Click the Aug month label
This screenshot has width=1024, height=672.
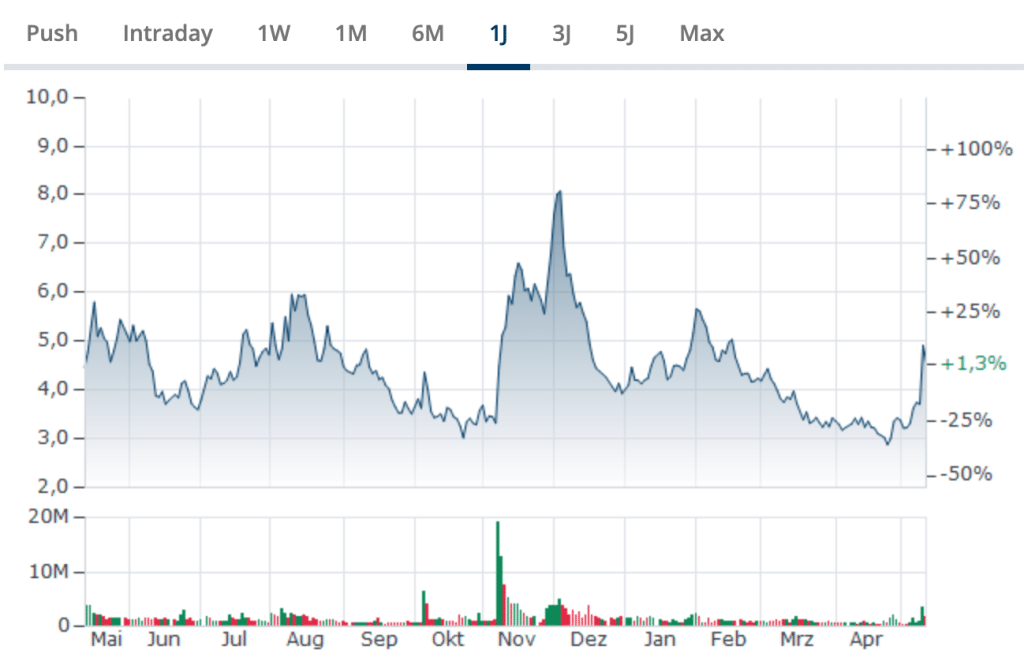pyautogui.click(x=305, y=639)
